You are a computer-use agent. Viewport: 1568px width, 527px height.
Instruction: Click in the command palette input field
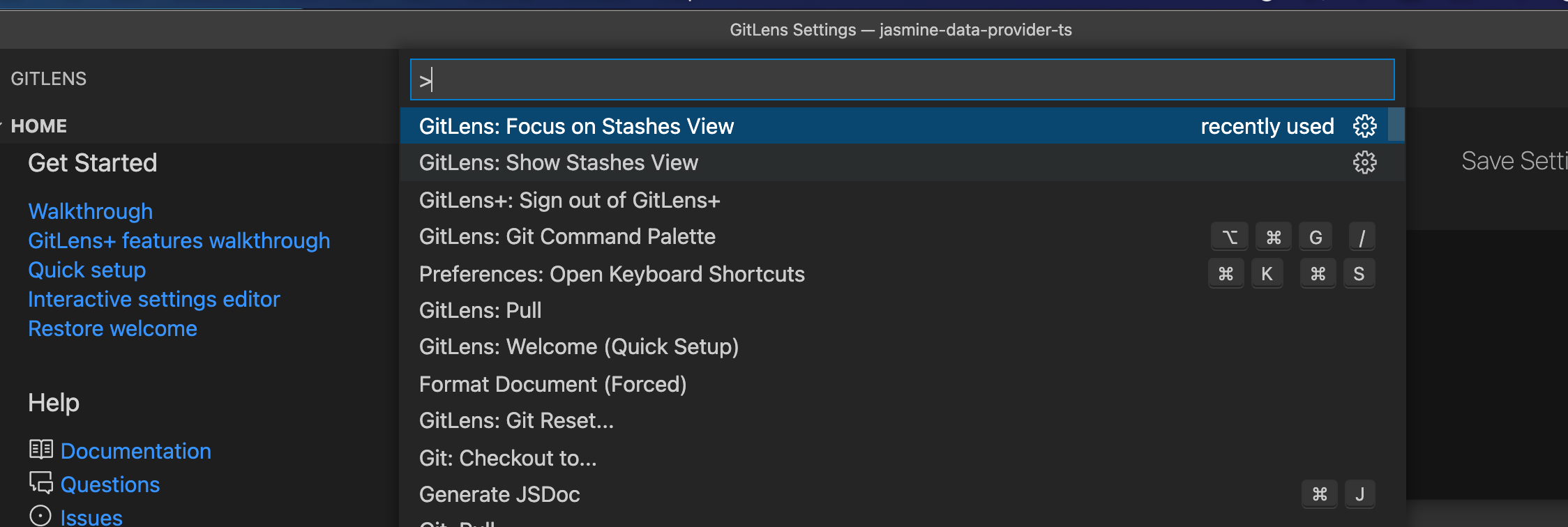coord(902,79)
